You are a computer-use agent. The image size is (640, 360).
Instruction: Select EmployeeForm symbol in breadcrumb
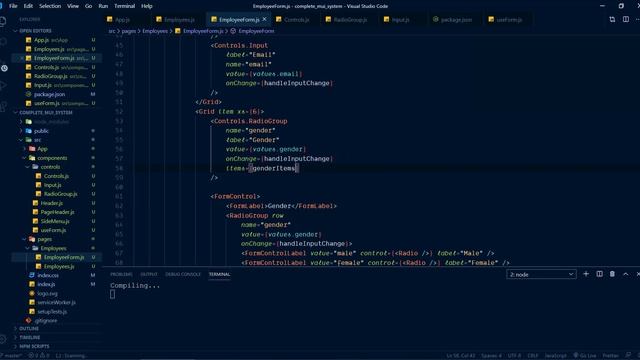(x=256, y=31)
